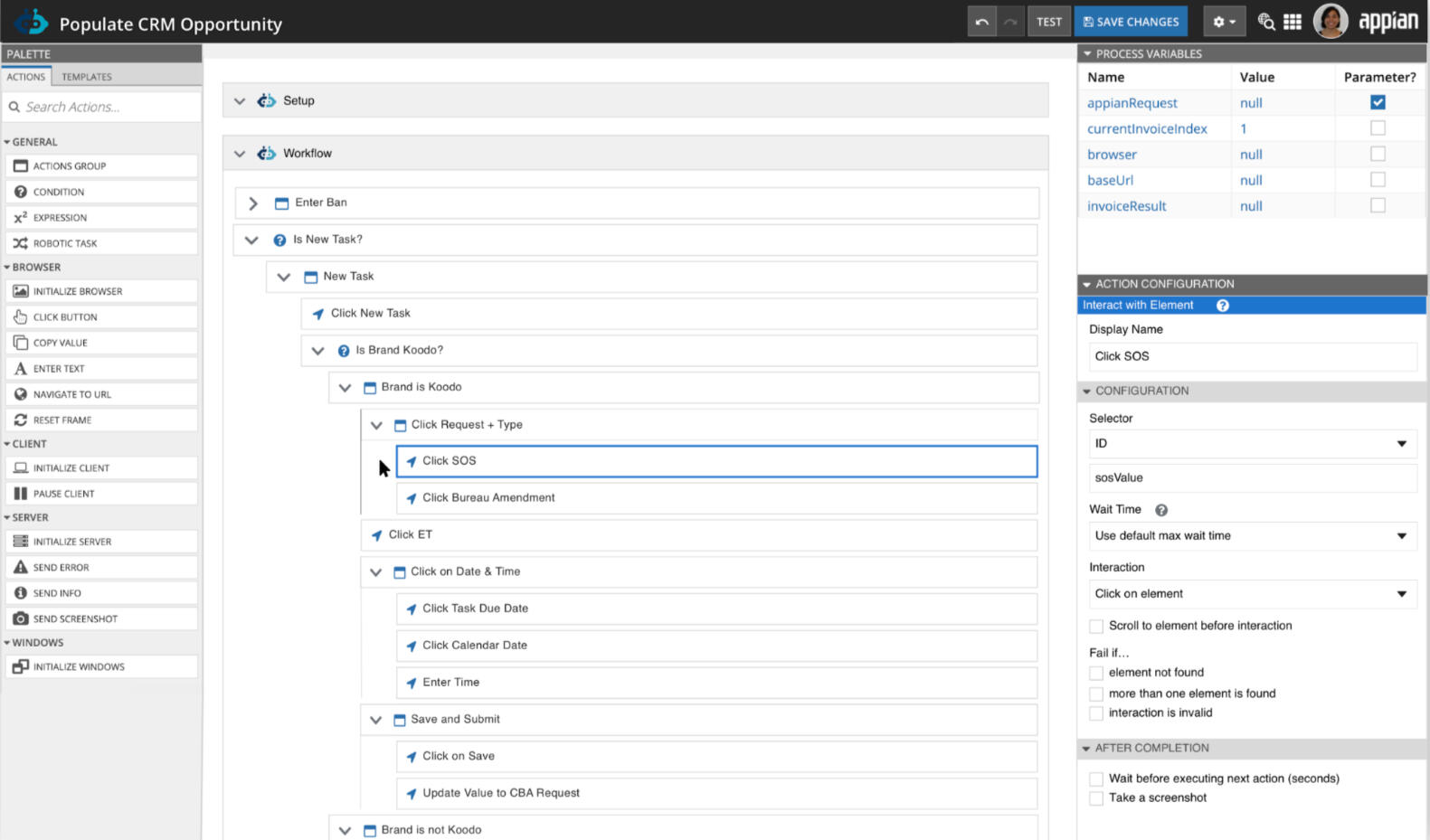Choose the Initialize Browser palette action
Viewport: 1430px width, 840px height.
pos(77,291)
